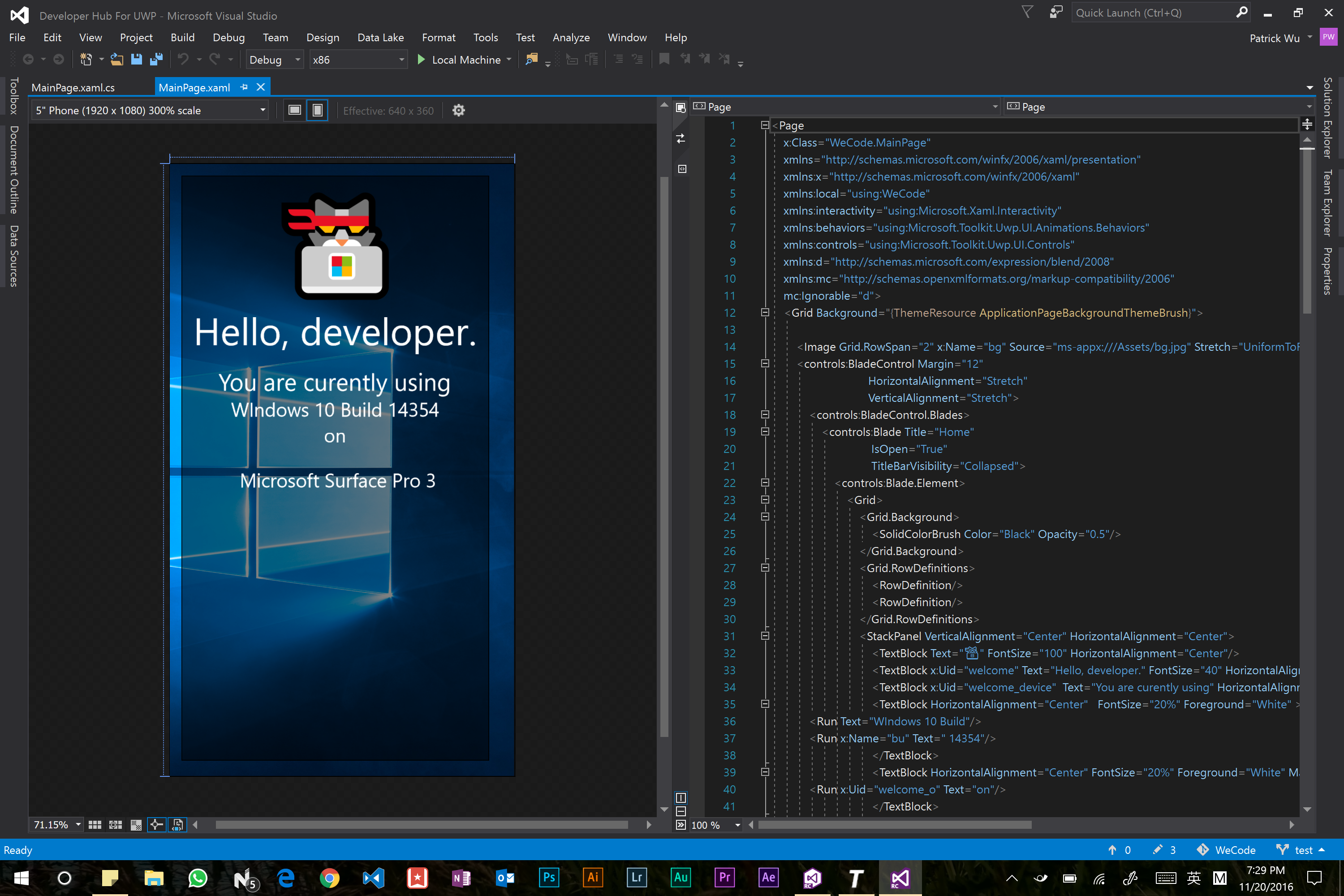Viewport: 1344px width, 896px height.
Task: Pin the MainPage.xaml tab
Action: click(x=245, y=87)
